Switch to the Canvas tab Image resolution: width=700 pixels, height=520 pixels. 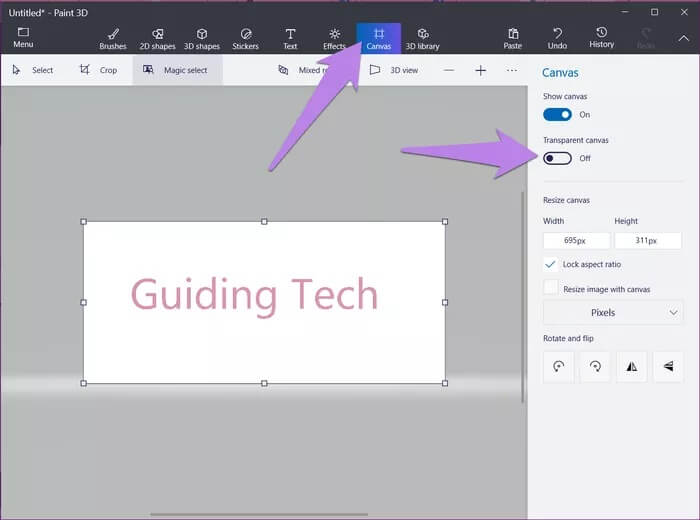379,39
